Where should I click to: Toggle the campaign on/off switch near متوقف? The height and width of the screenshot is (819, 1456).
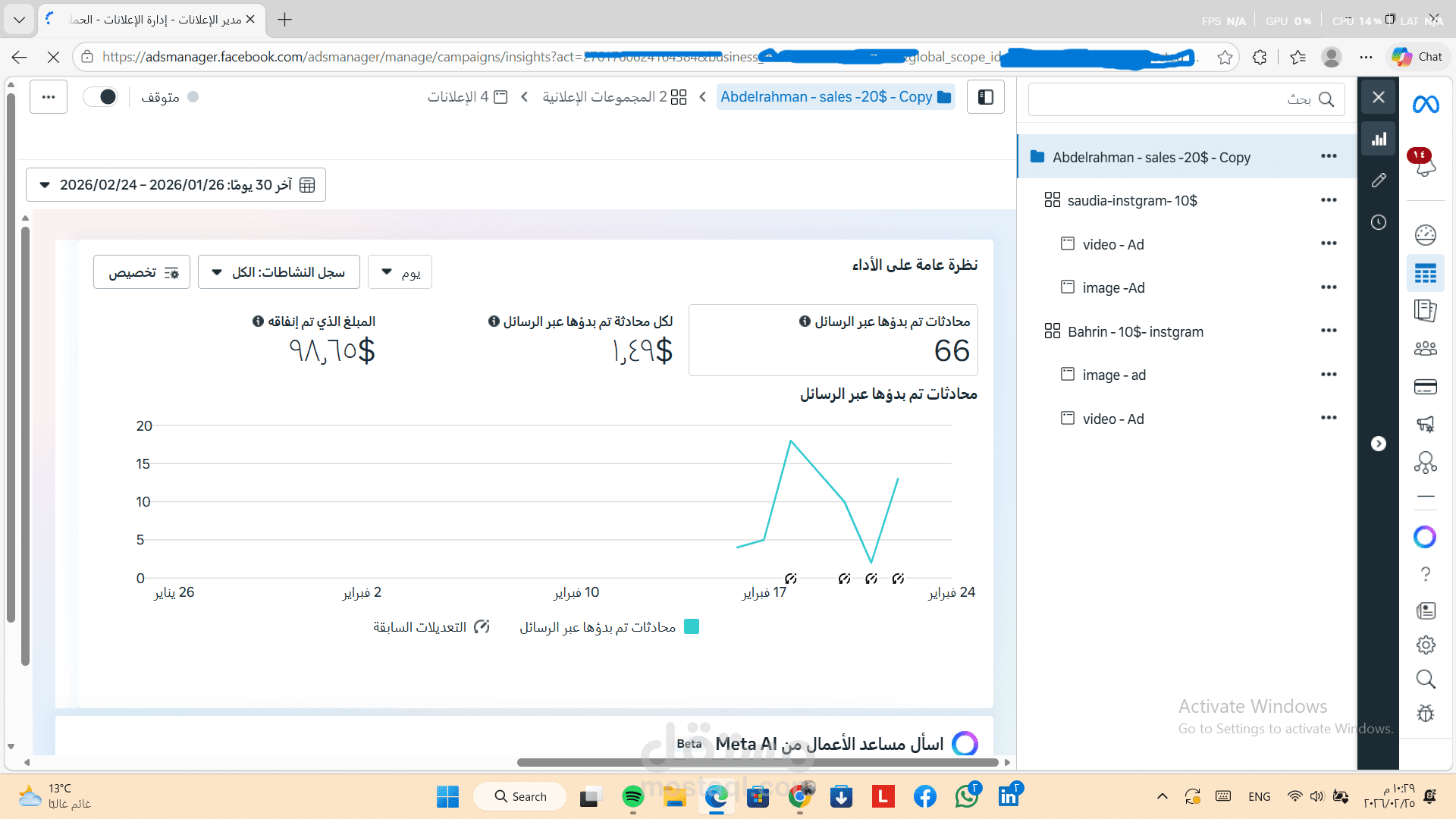[x=101, y=96]
